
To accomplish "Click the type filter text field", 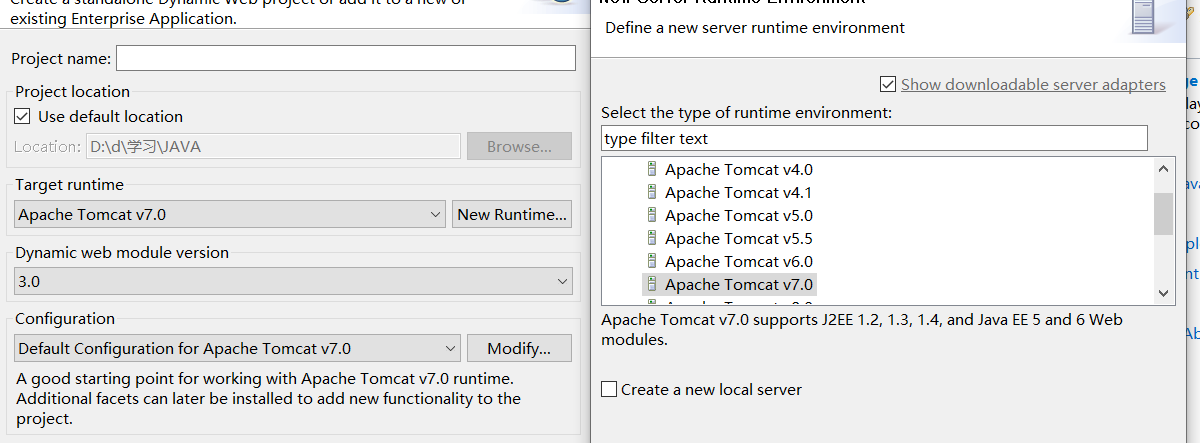I will coord(874,138).
